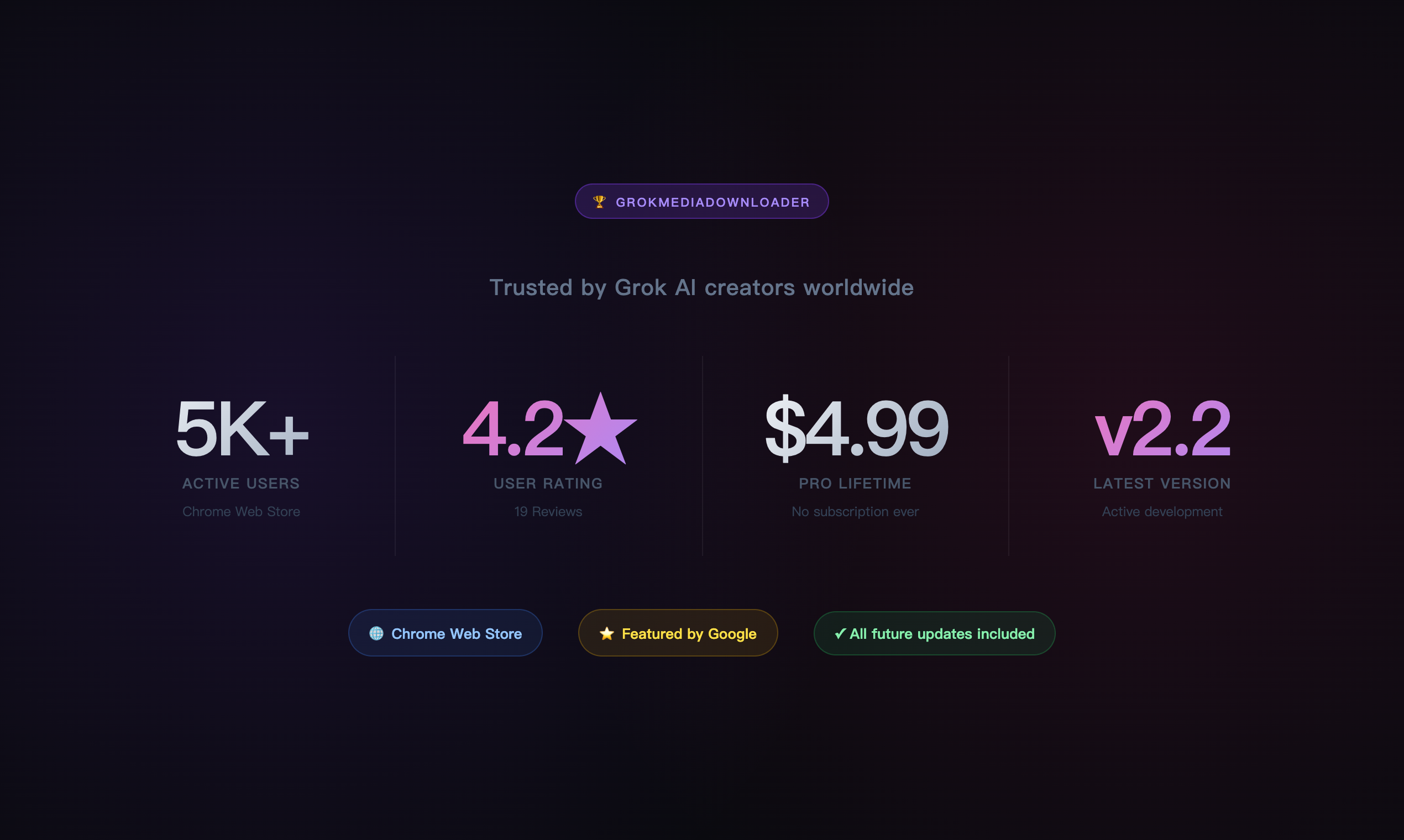The image size is (1404, 840).
Task: Click the trophy icon in the GROKMEDIADOWNLOADER badge
Action: point(600,201)
